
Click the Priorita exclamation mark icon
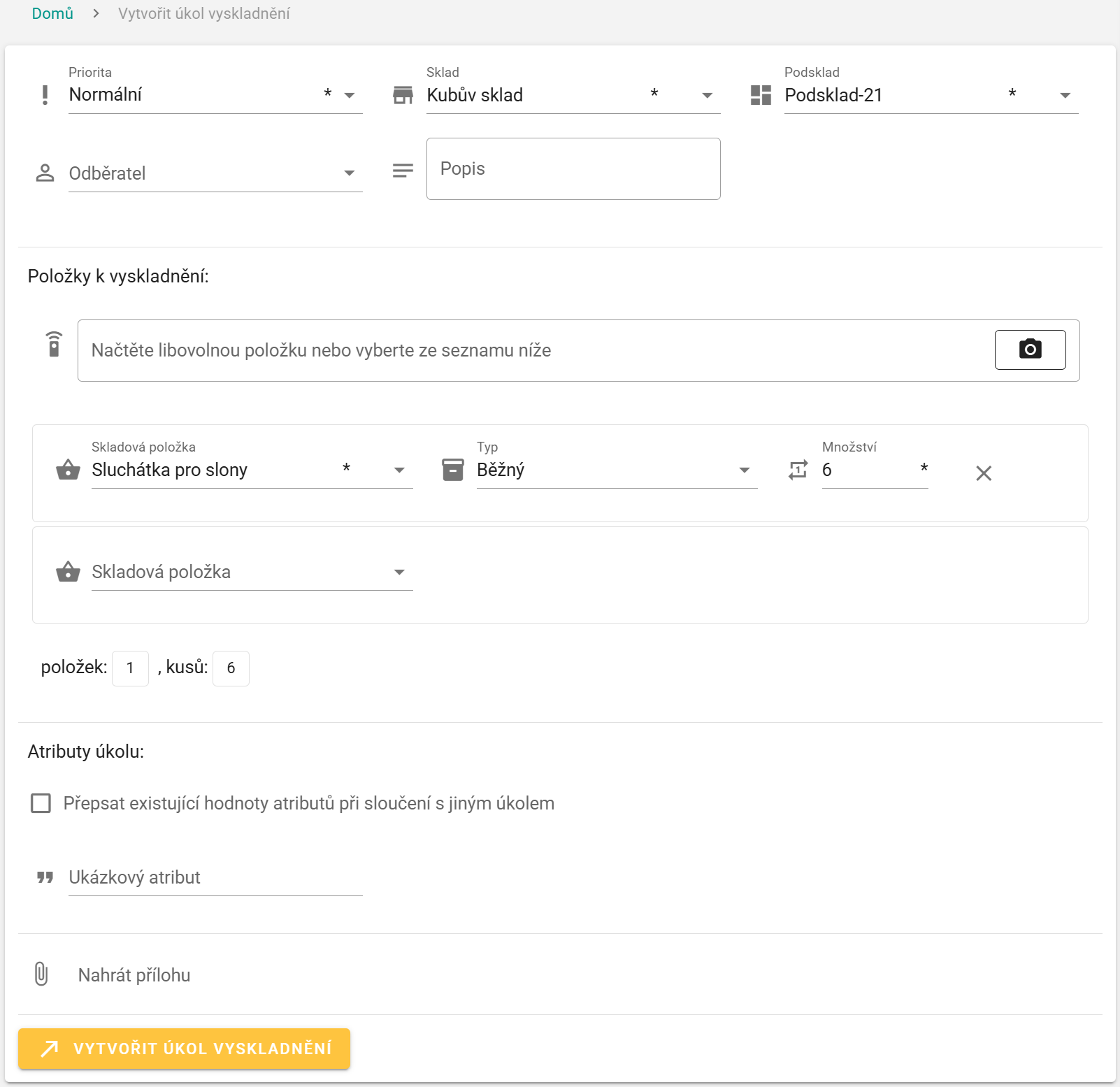point(45,95)
